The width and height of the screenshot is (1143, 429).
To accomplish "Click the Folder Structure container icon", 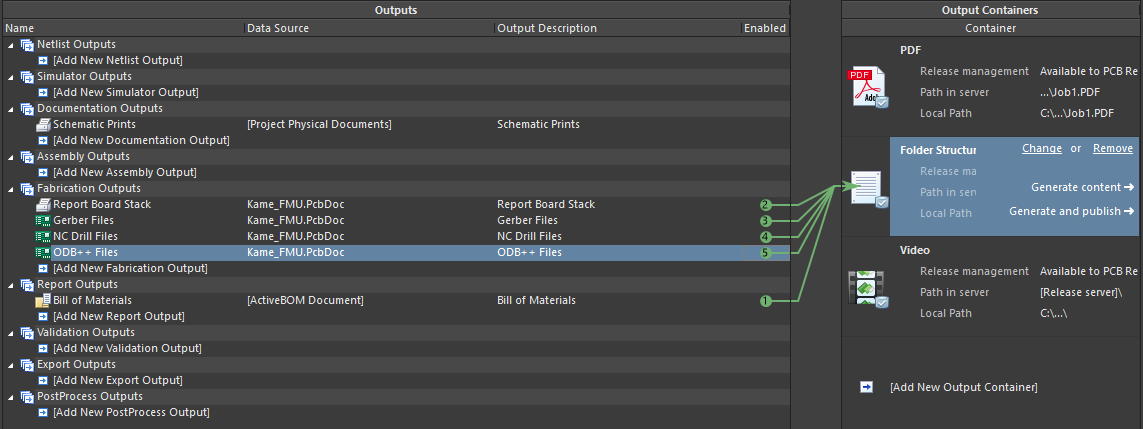I will (870, 189).
